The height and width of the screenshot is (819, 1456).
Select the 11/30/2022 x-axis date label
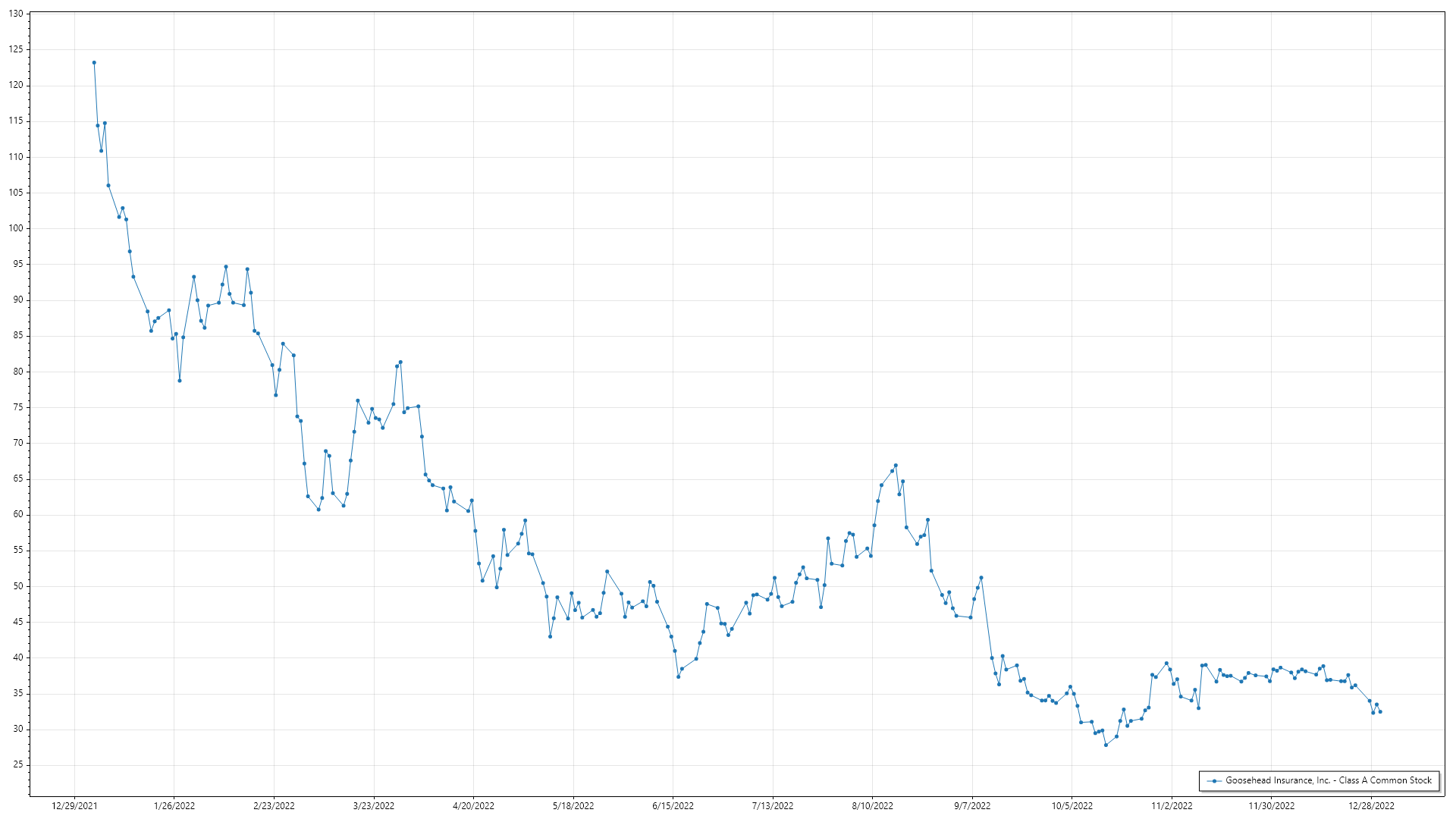click(1272, 805)
